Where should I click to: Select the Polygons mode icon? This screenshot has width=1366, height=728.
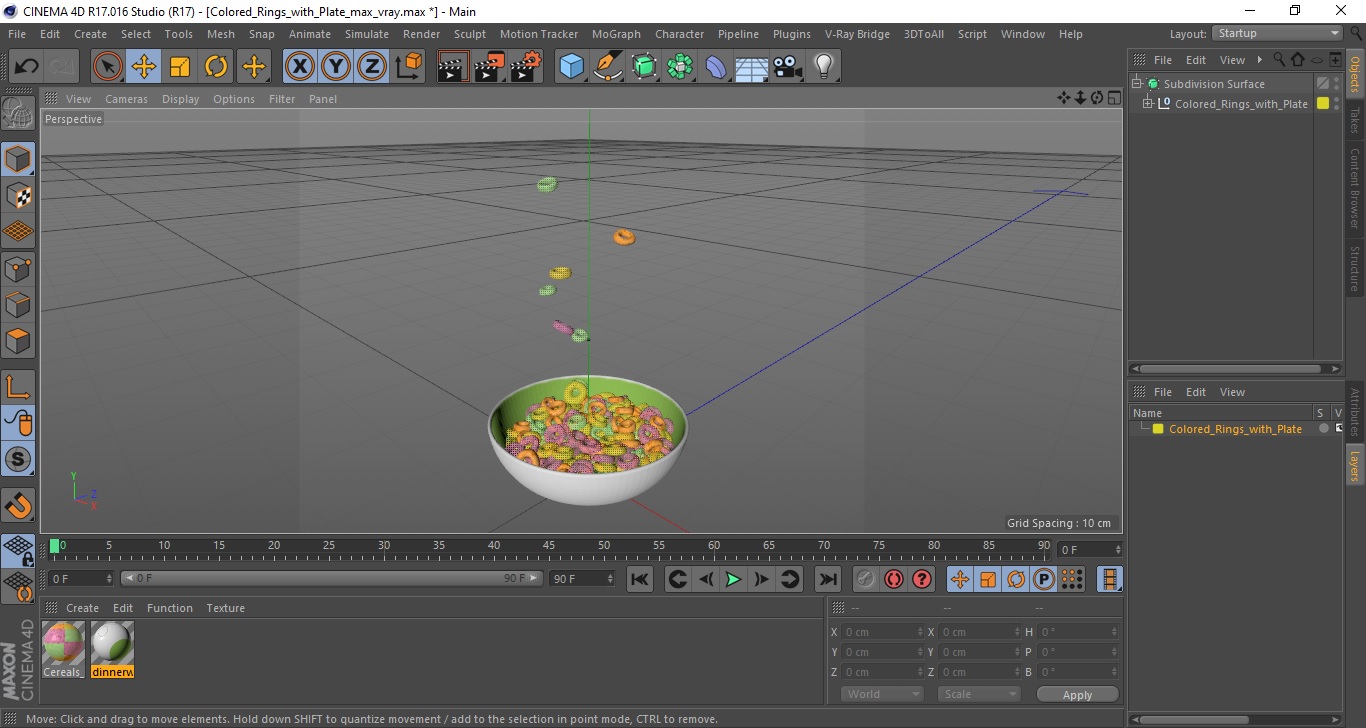pos(18,340)
